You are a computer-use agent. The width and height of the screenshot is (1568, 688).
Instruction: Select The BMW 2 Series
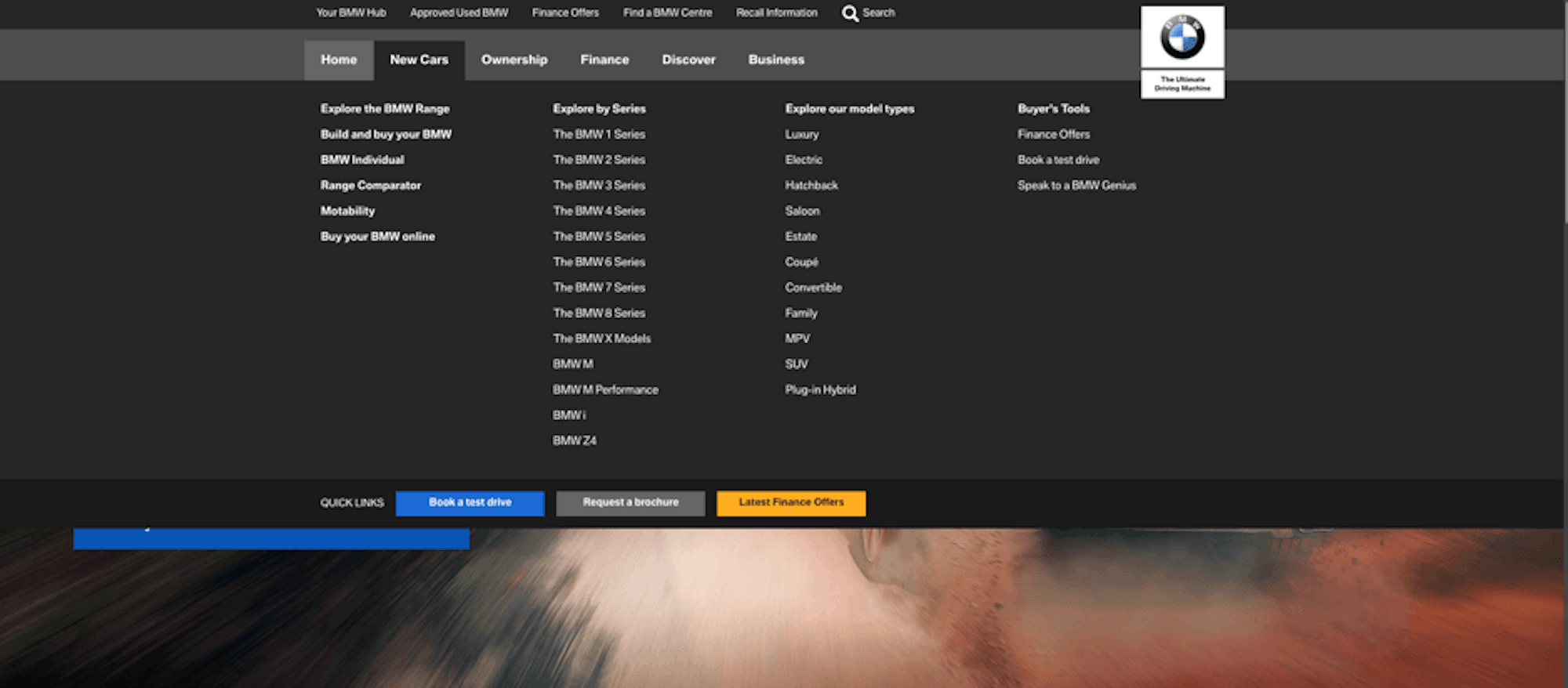[x=599, y=160]
